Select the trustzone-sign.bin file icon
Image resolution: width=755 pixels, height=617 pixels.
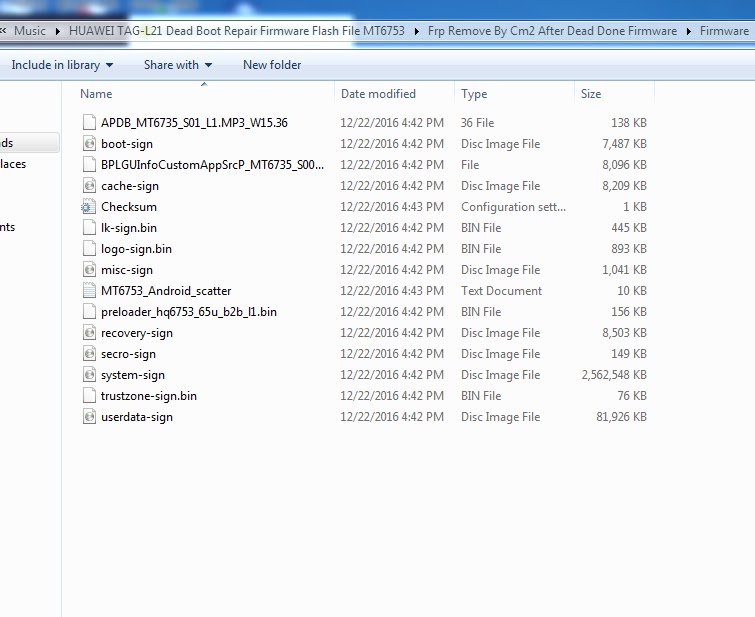pos(89,396)
